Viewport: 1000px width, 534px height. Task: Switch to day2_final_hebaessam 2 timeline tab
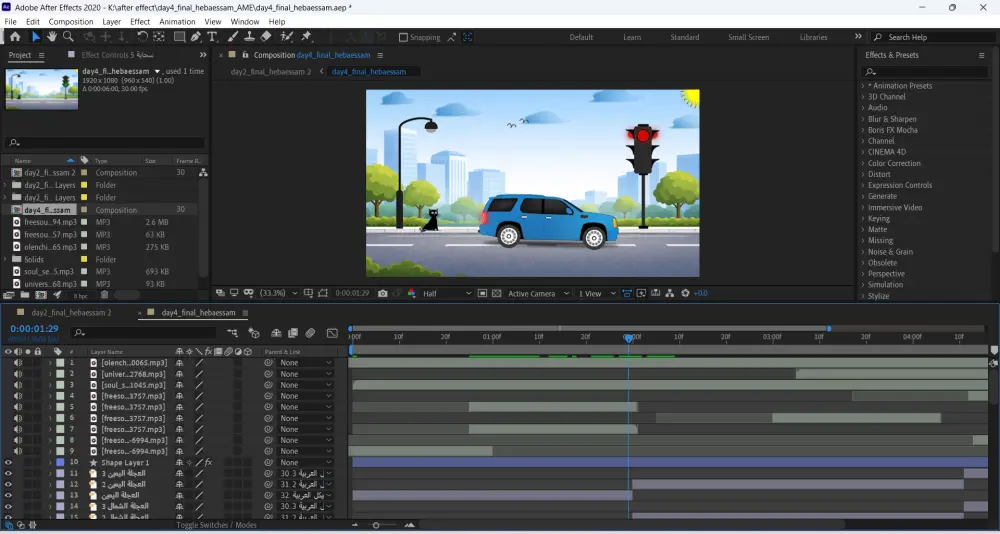pos(70,313)
